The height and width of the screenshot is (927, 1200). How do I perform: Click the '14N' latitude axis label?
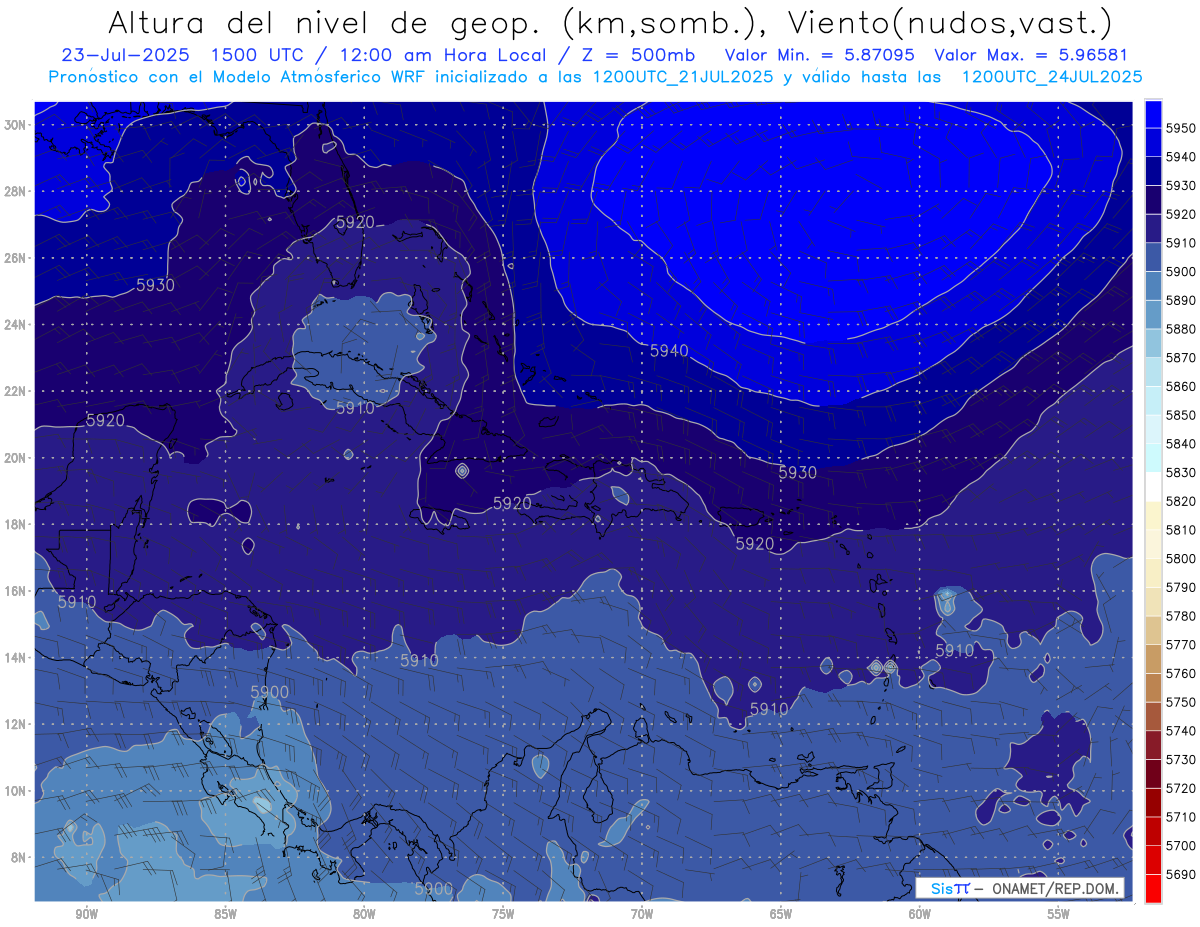(15, 658)
